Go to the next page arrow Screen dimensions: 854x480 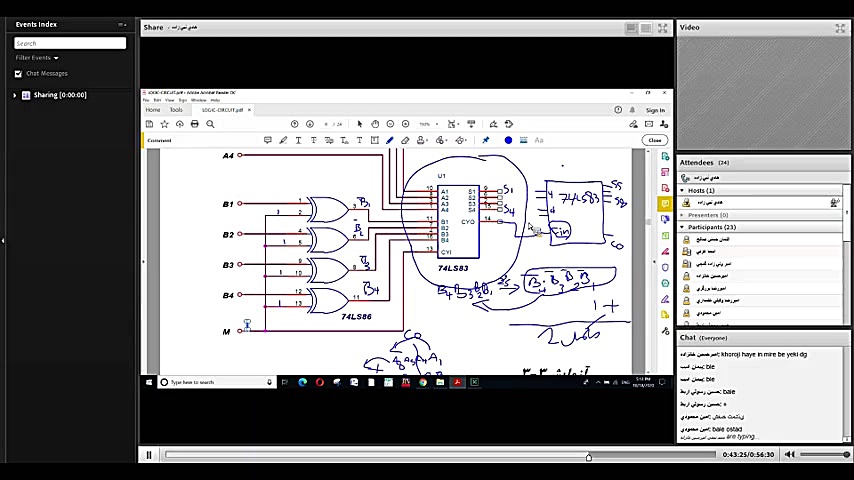pos(310,124)
